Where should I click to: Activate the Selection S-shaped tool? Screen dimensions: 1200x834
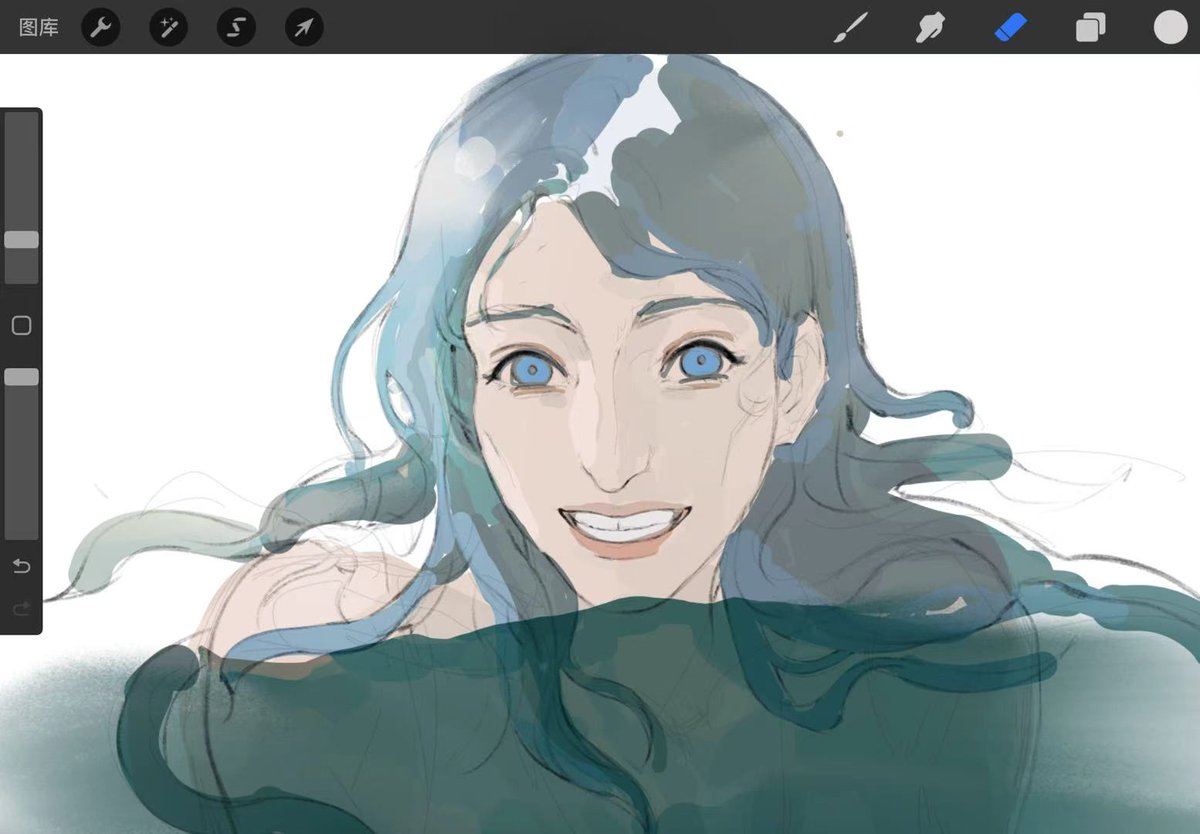click(236, 27)
